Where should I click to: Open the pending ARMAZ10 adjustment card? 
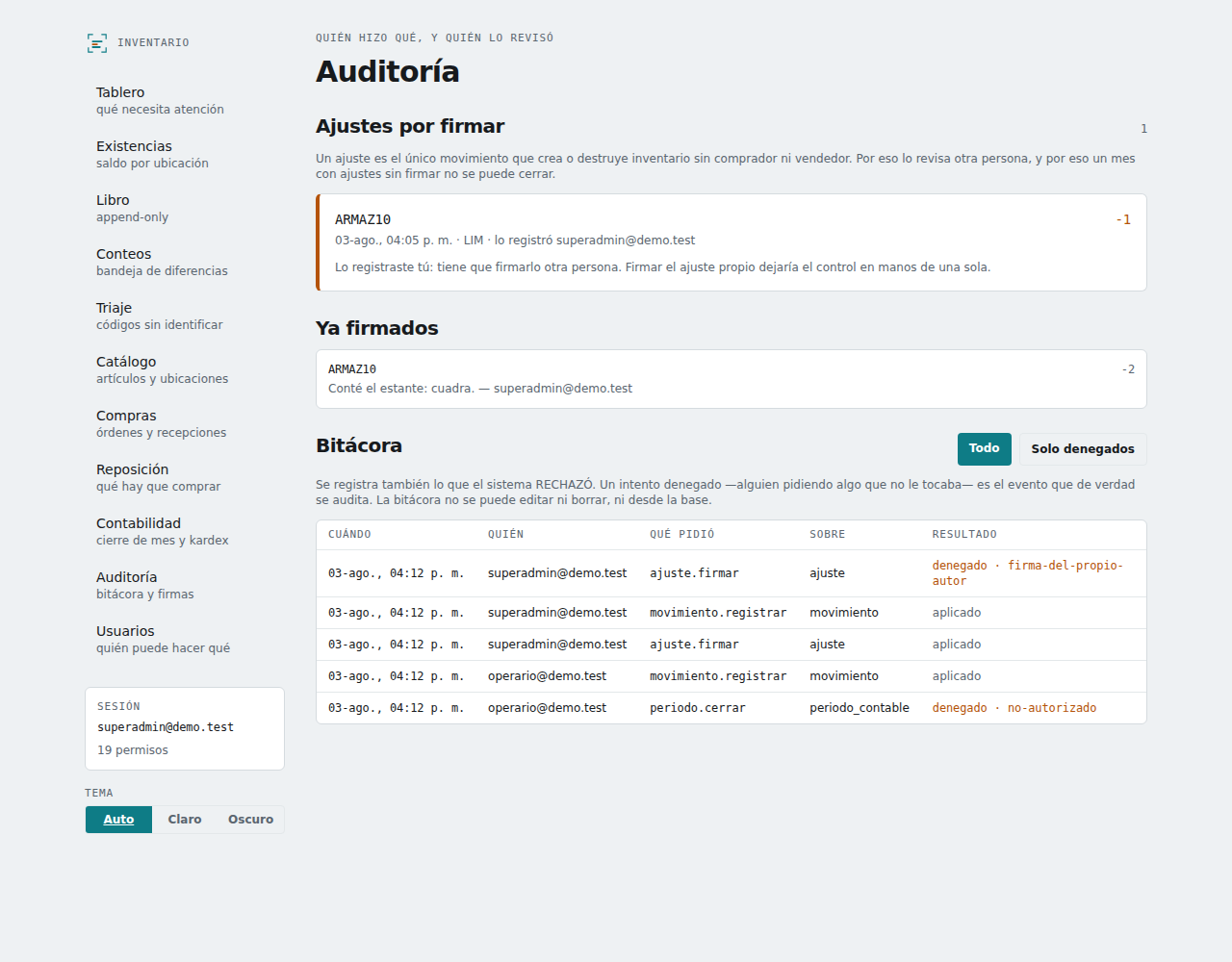point(731,242)
